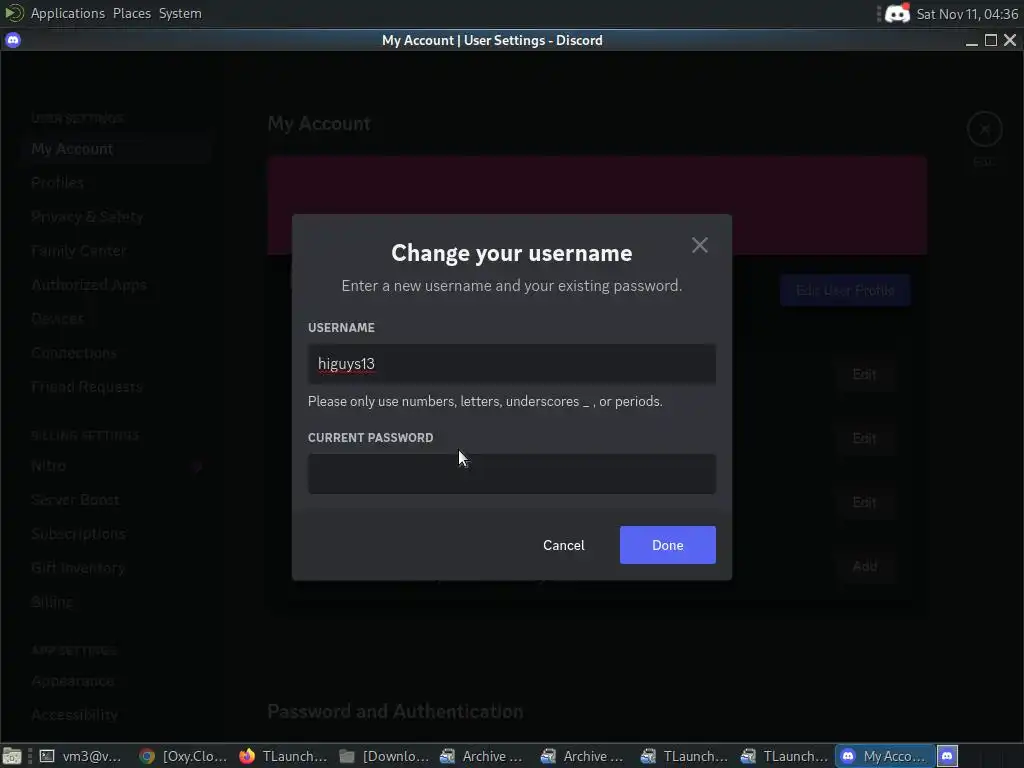Minimize the Discord window

(971, 40)
